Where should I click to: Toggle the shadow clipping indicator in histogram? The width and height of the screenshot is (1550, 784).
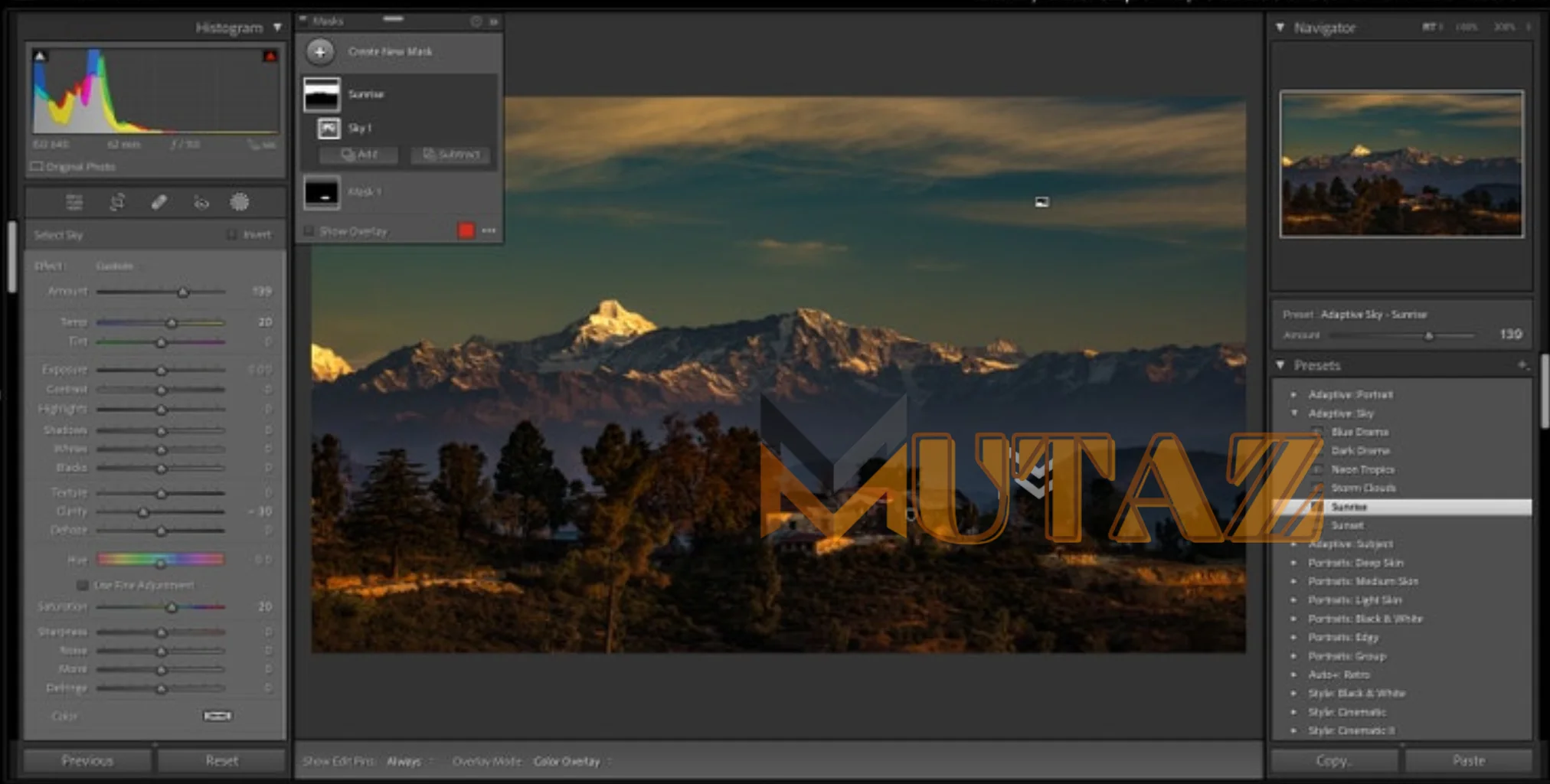click(x=41, y=56)
